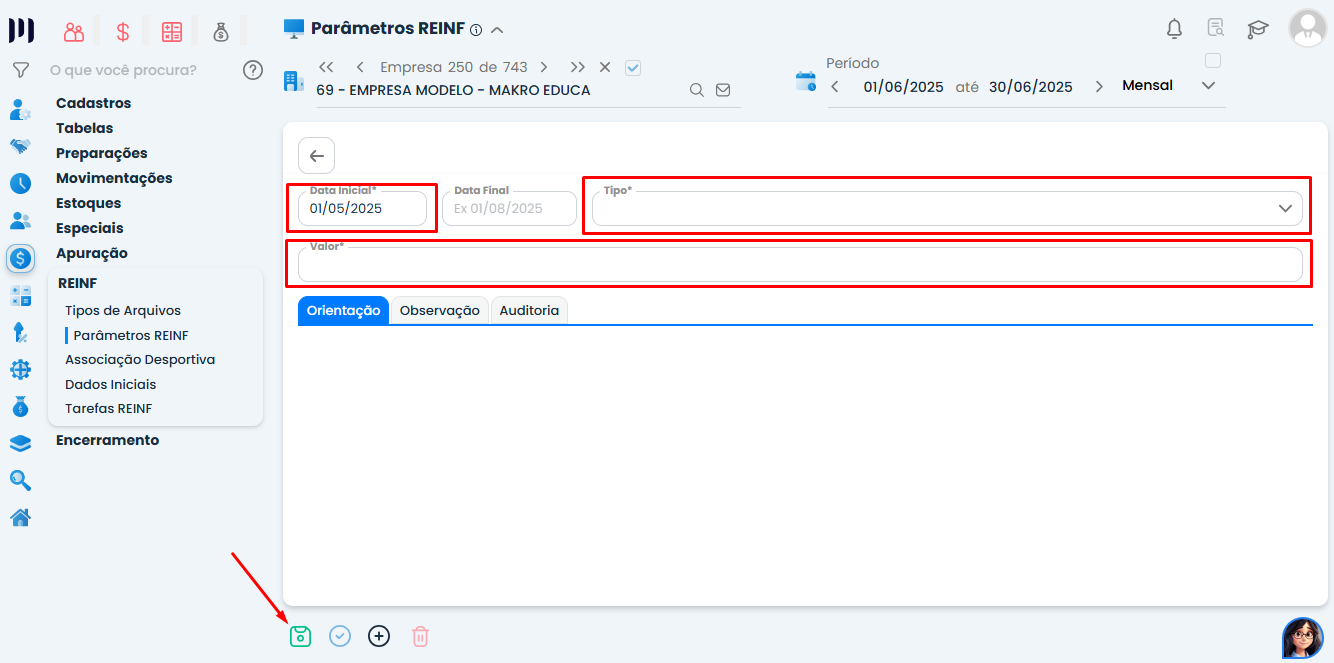
Task: Open the dollar sign module in top bar
Action: tap(123, 32)
